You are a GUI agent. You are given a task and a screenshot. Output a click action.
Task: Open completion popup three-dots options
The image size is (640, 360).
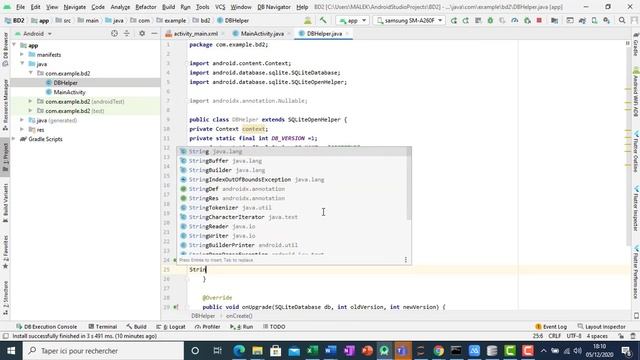(405, 260)
